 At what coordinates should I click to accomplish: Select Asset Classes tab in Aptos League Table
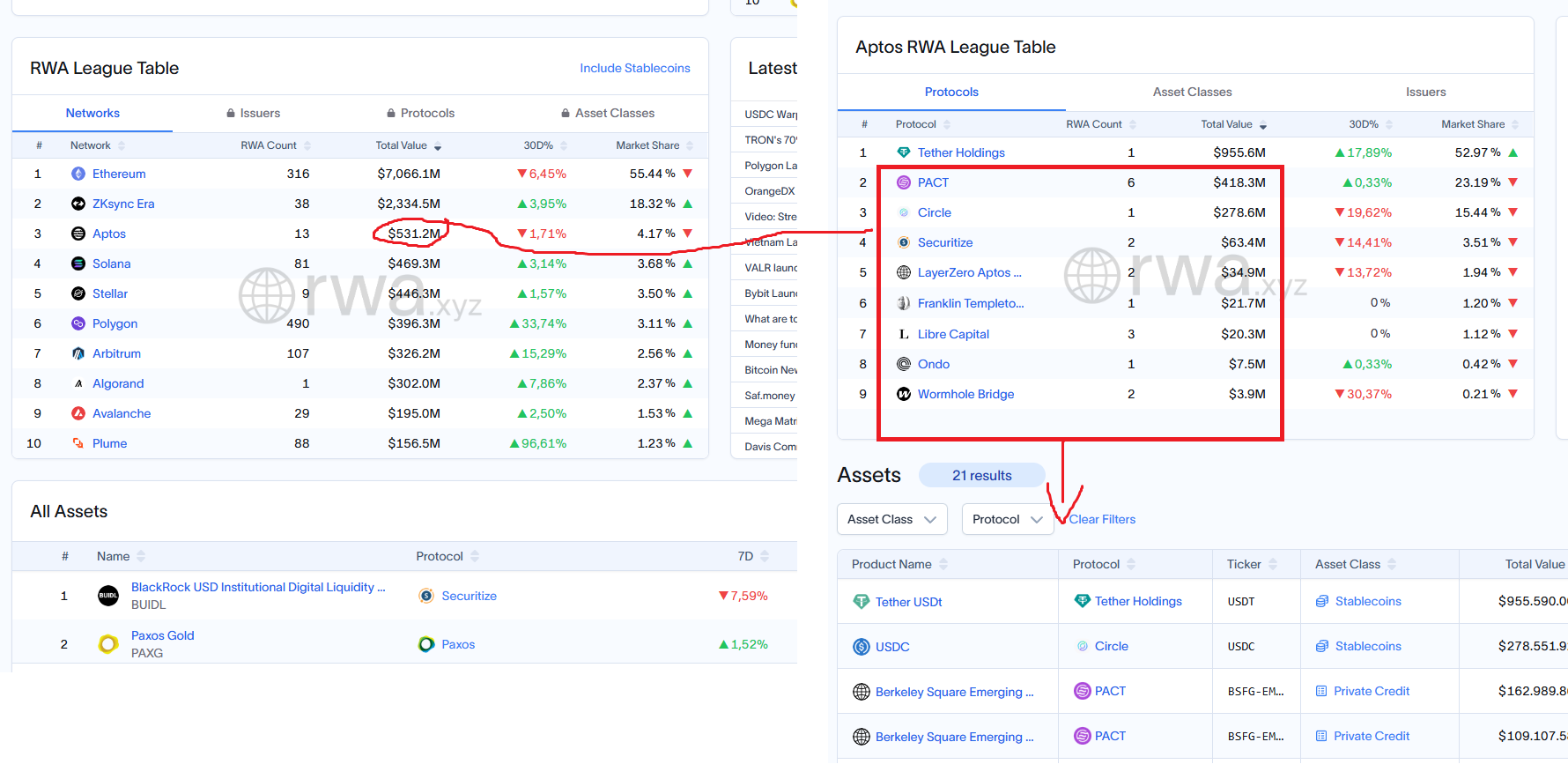1193,92
